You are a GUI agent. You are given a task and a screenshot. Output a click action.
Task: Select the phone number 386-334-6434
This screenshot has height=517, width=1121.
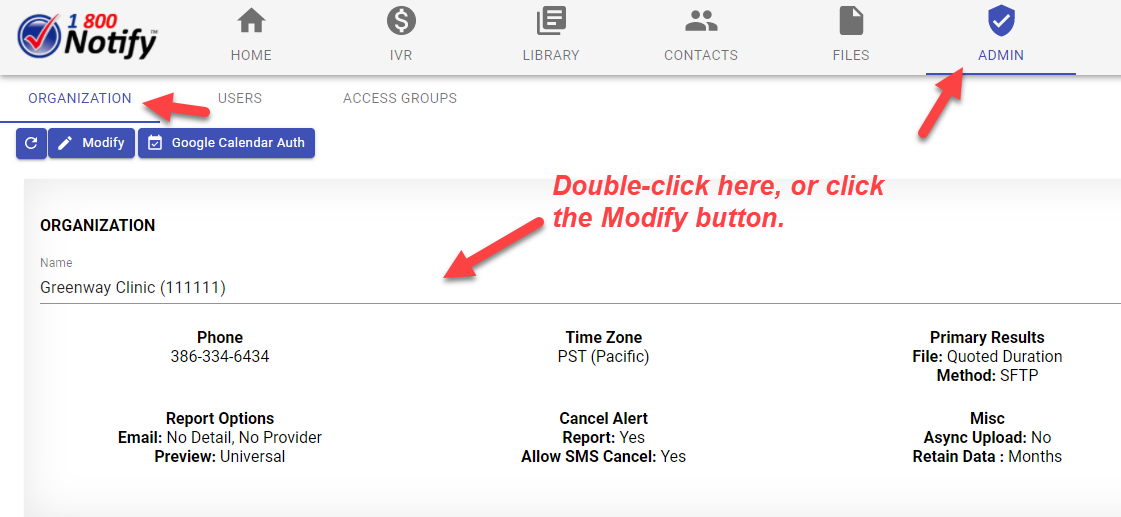pyautogui.click(x=220, y=357)
